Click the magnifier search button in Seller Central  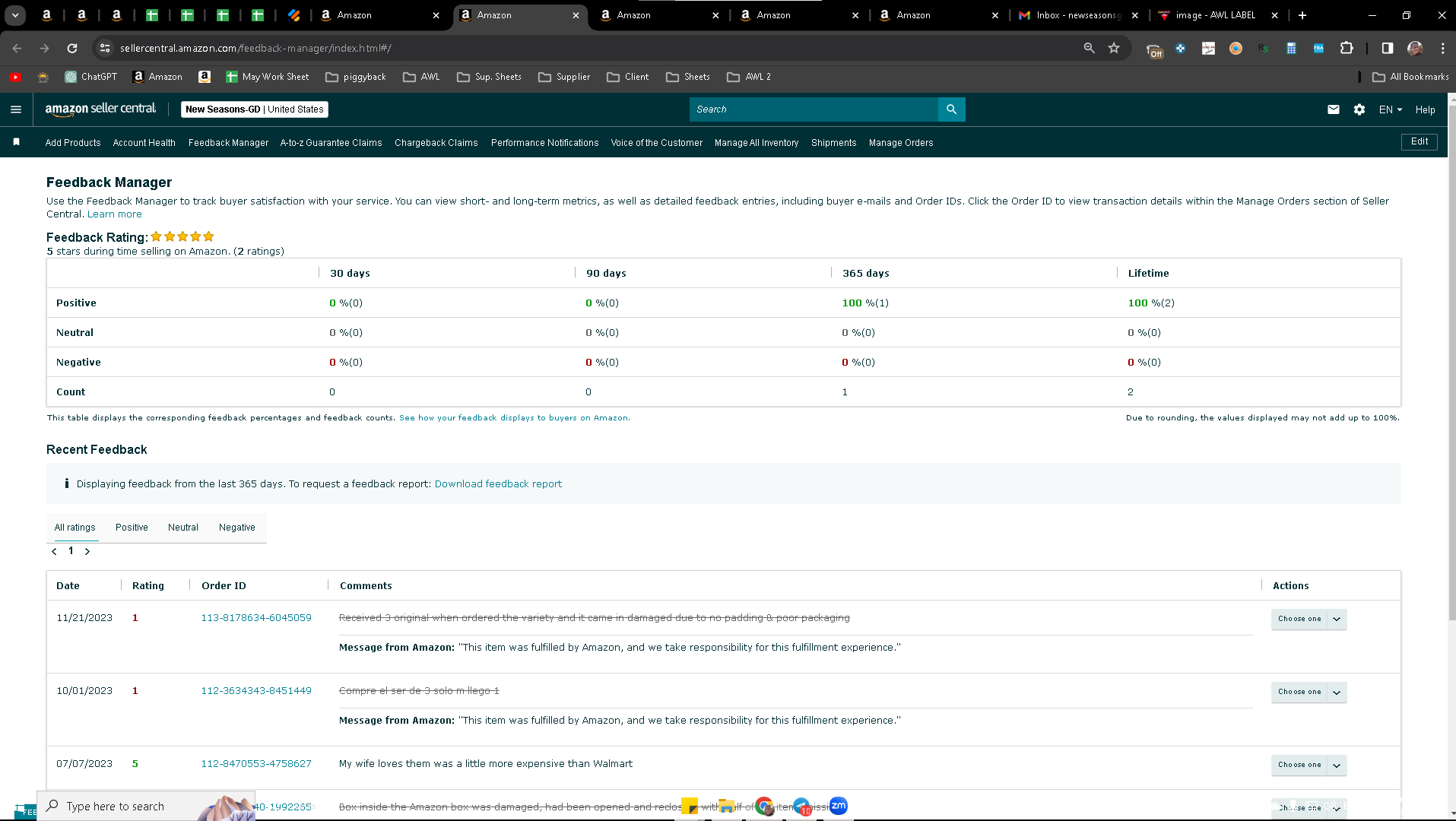point(951,109)
